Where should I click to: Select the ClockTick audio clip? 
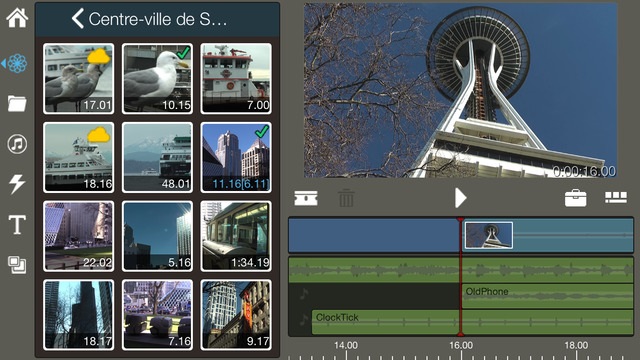tap(473, 322)
